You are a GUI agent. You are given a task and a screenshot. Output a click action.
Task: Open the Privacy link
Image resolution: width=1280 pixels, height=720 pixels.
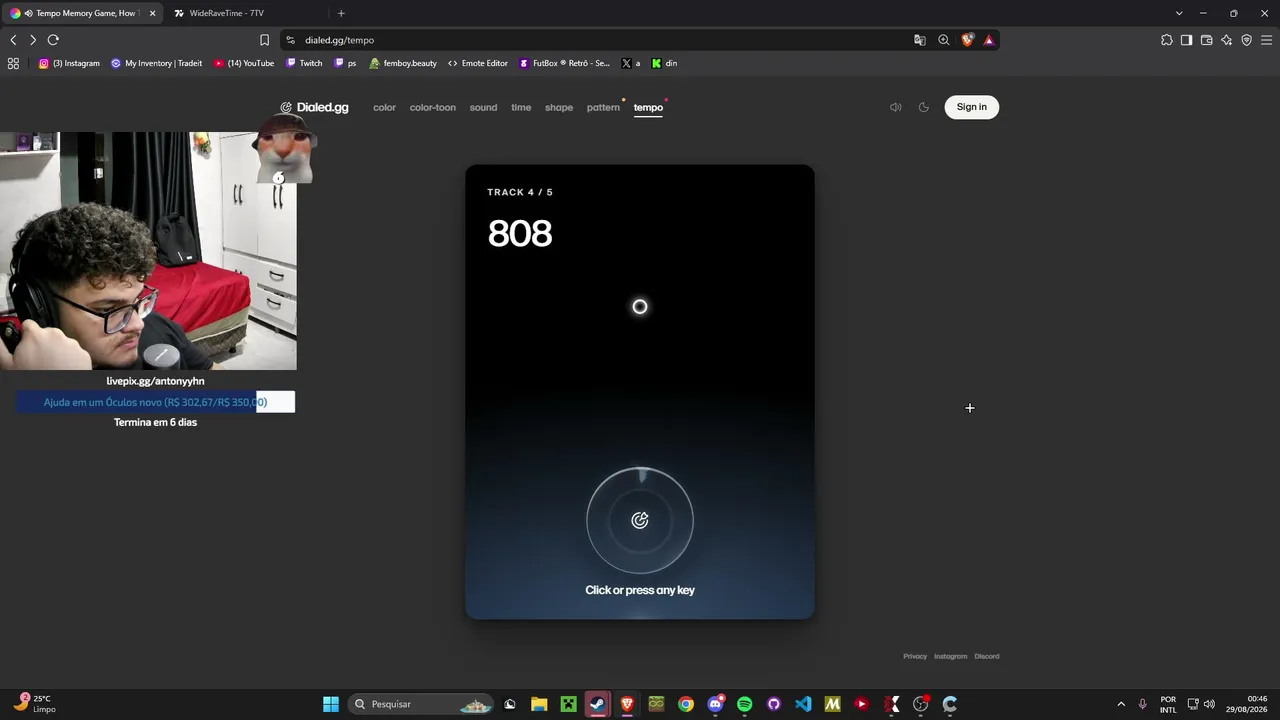click(x=915, y=656)
